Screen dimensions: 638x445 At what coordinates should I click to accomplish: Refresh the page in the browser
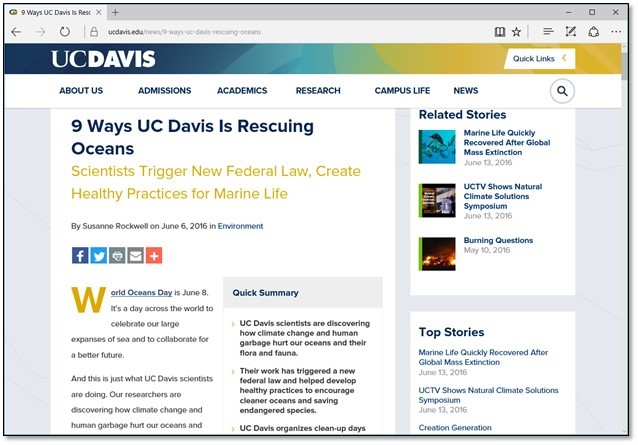click(x=65, y=32)
